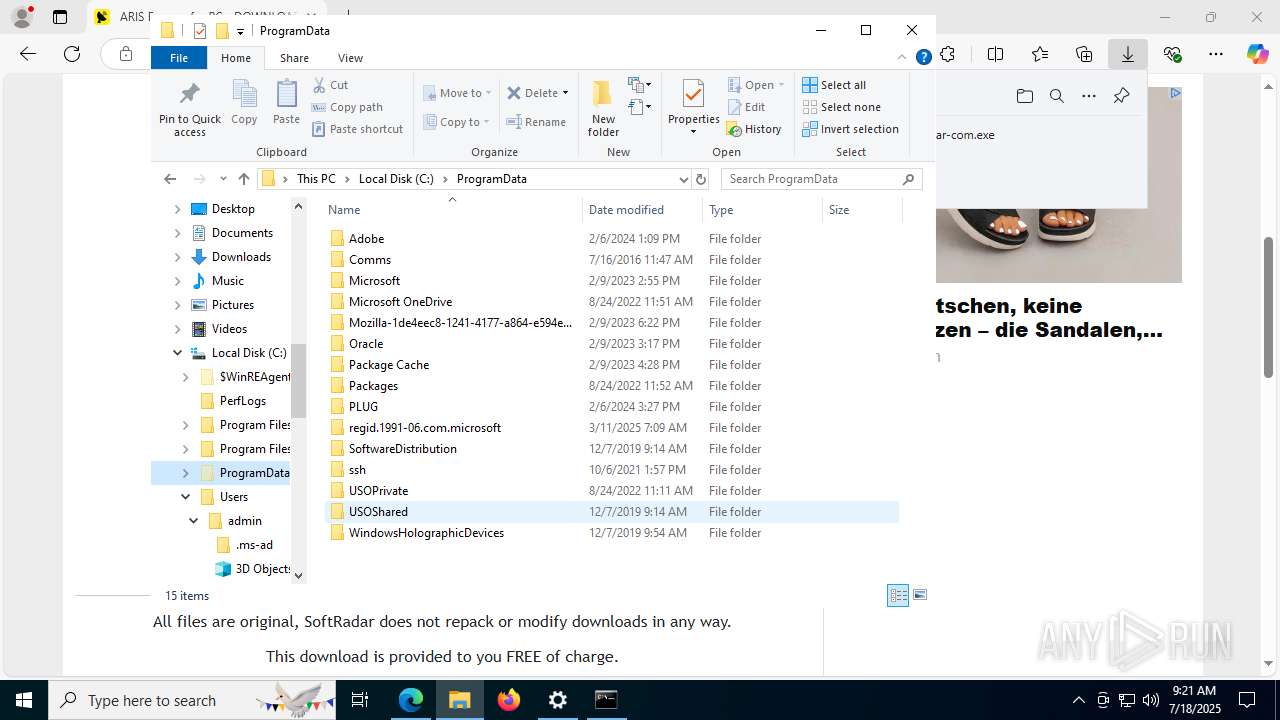Open Explorer Help icon
The height and width of the screenshot is (720, 1280).
924,58
